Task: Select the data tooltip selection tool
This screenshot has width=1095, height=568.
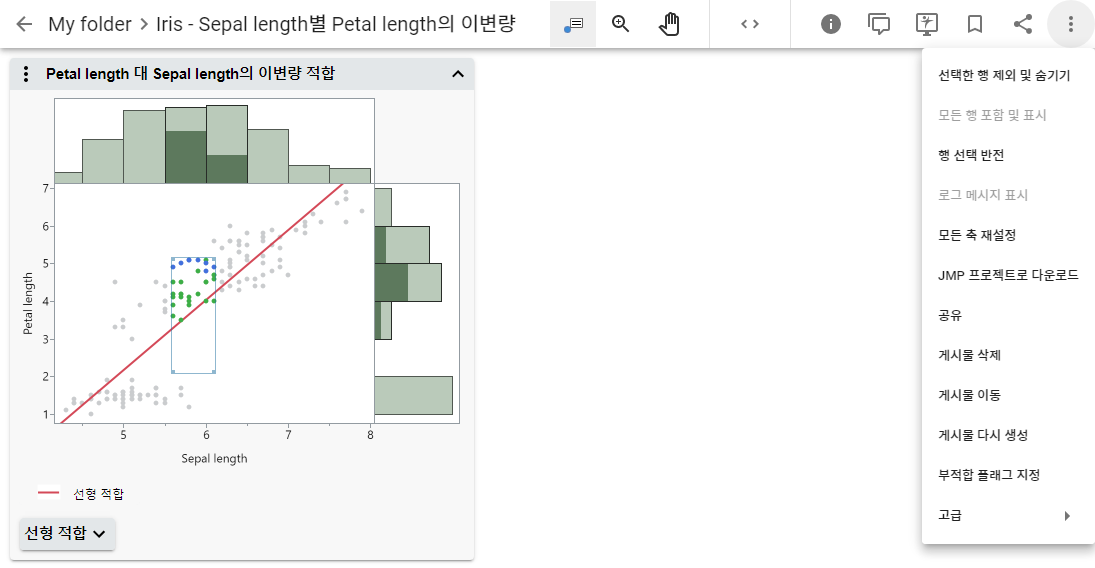Action: (x=573, y=24)
